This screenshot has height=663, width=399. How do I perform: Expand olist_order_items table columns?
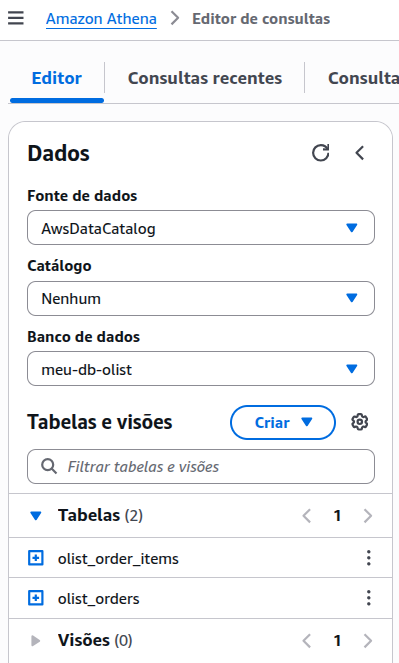point(36,558)
